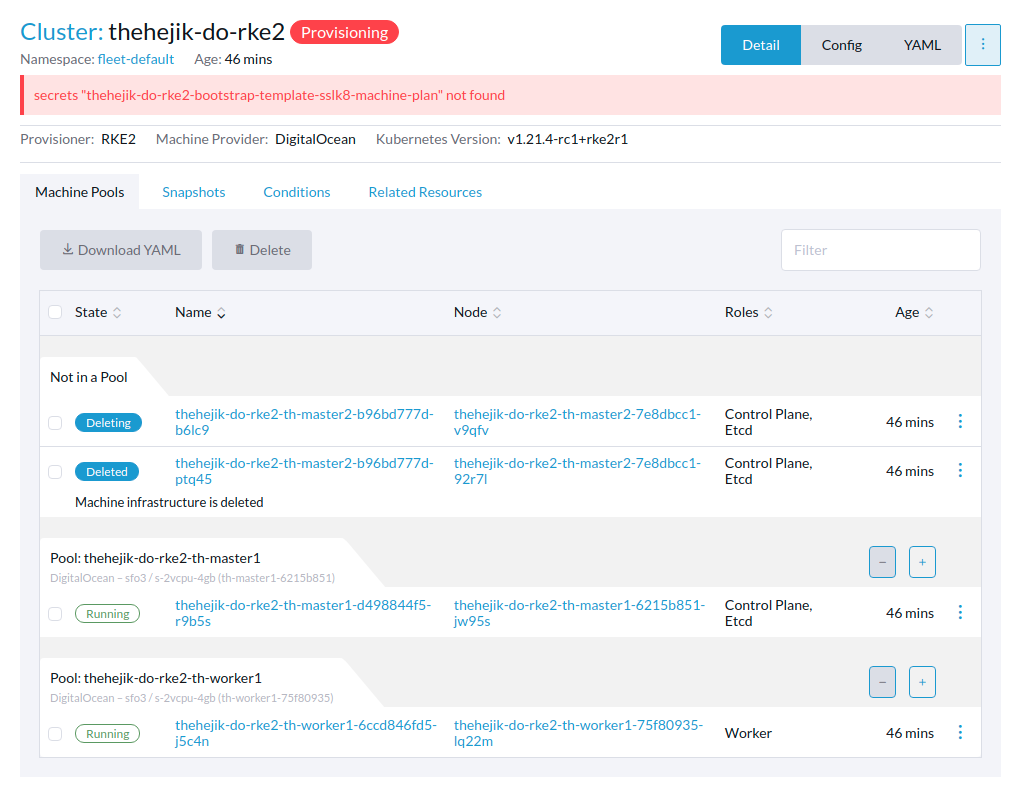Select checkbox for worker1-6ccd846fd5-j5c4n row
Viewport: 1015px width, 802px height.
[55, 734]
